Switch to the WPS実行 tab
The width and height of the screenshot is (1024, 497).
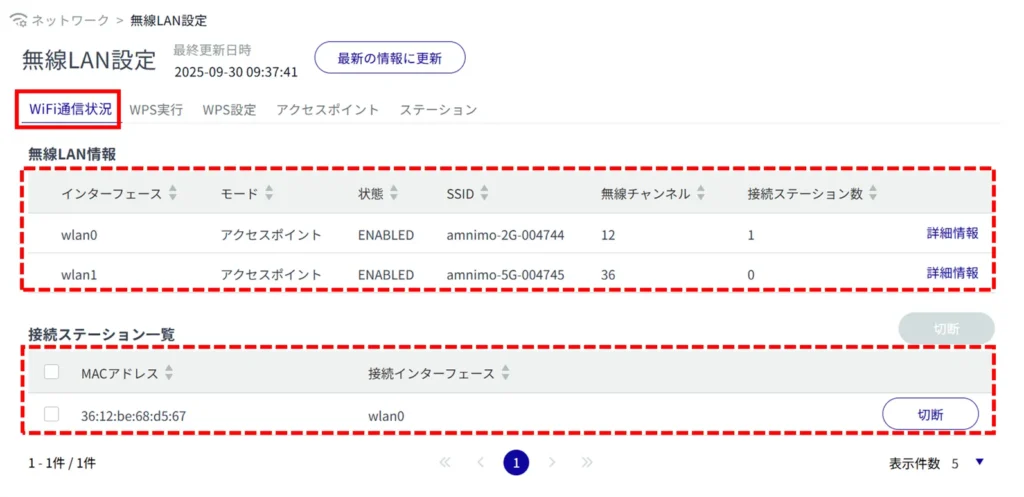(156, 110)
